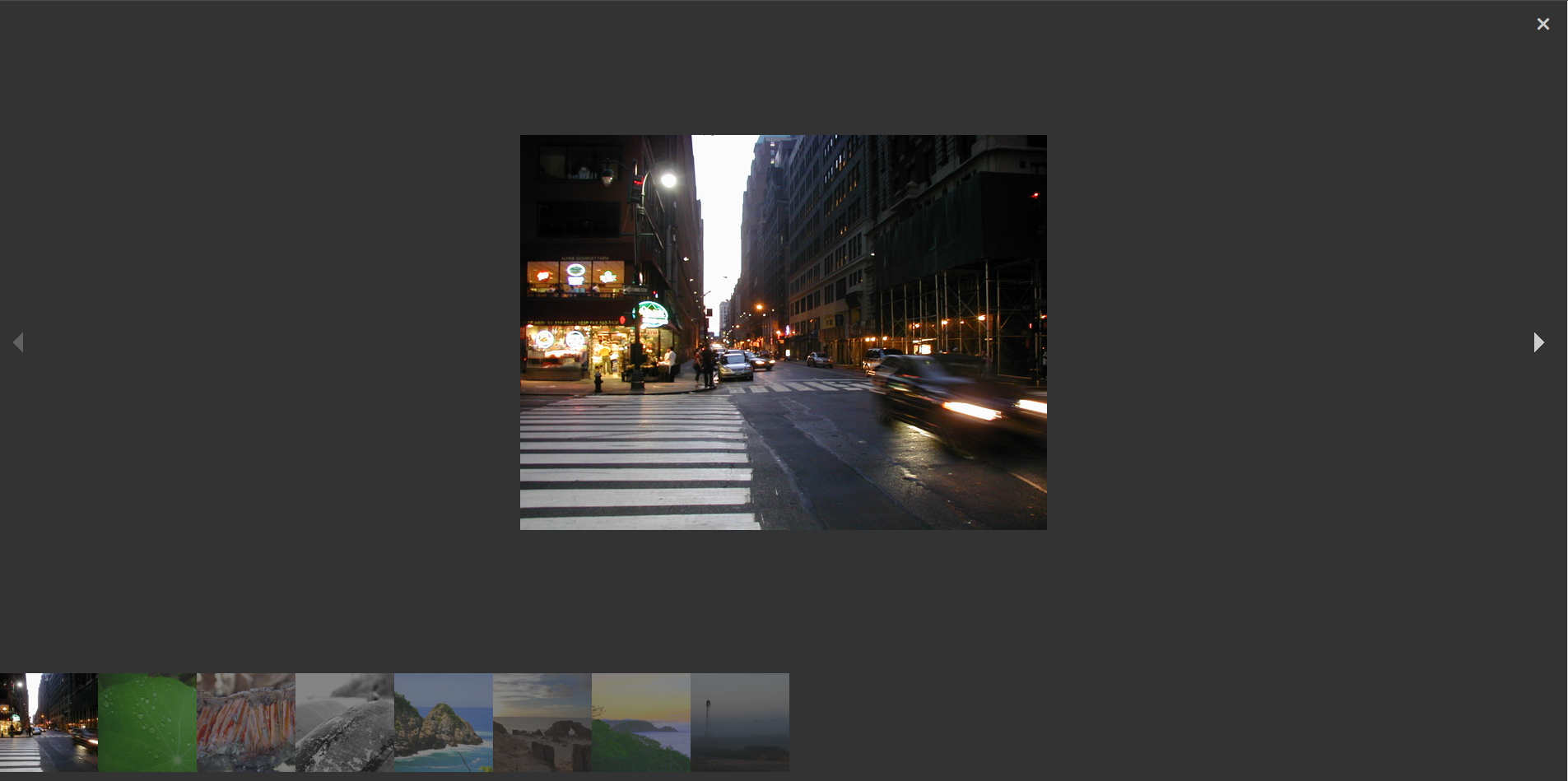1568x781 pixels.
Task: Open the orange striped rock thumbnail
Action: click(246, 723)
